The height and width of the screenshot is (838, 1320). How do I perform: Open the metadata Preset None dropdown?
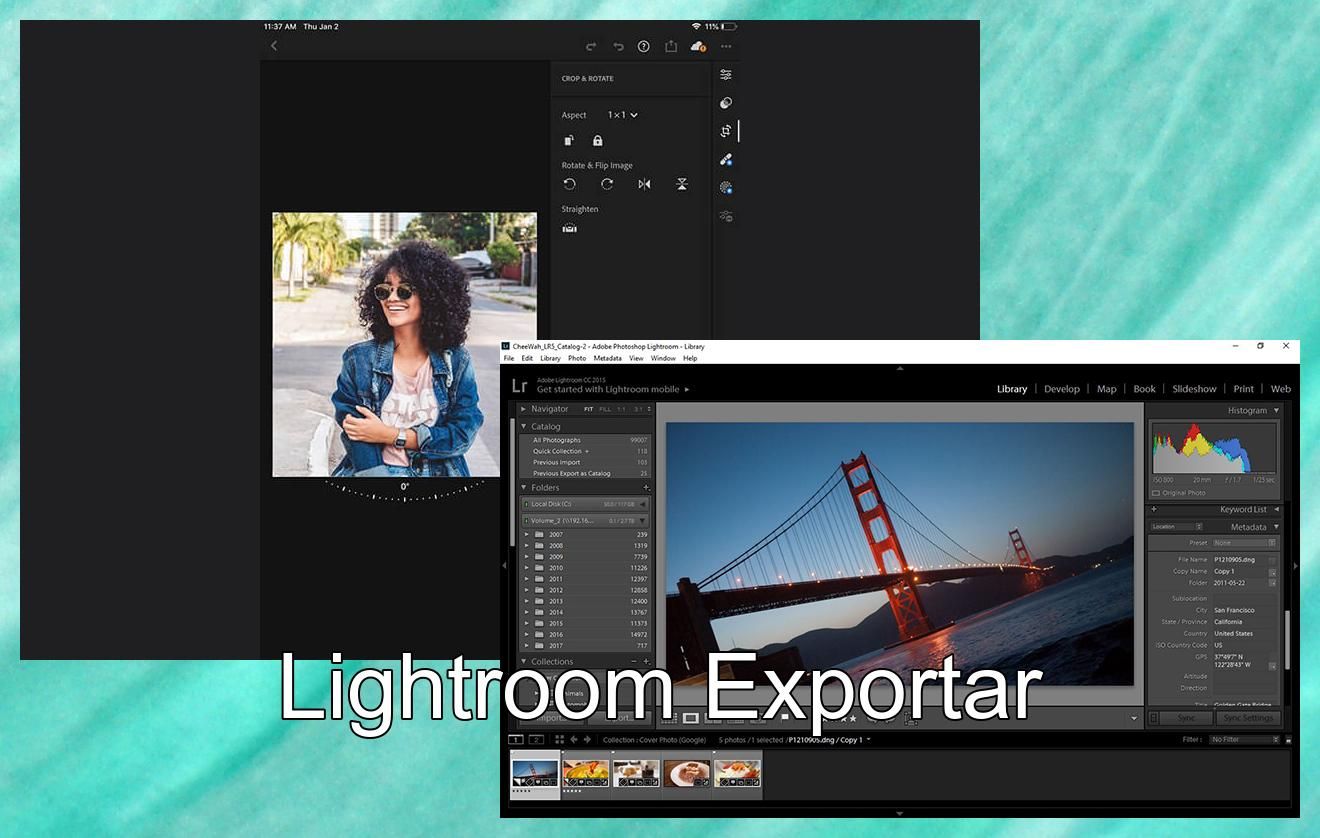[1244, 543]
